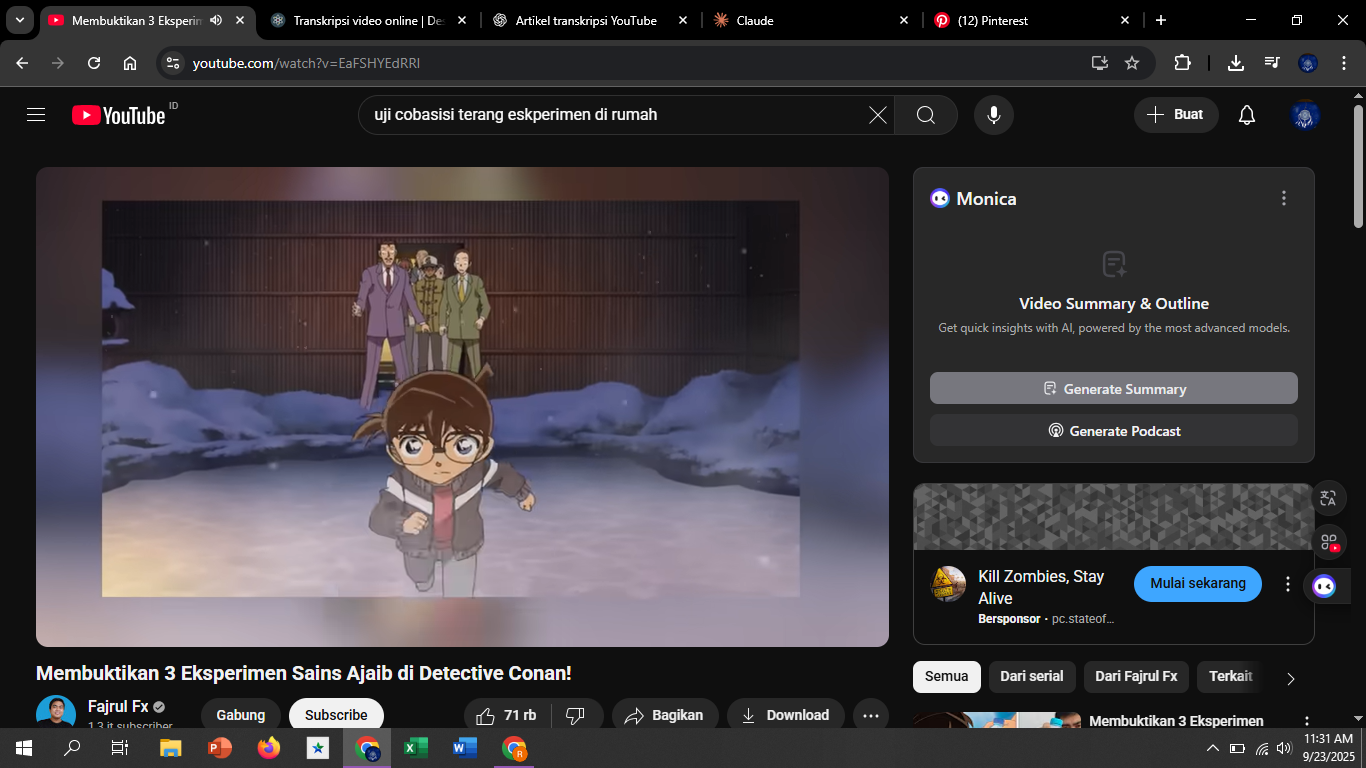The image size is (1366, 768).
Task: Open Fajrul Fx channel avatar
Action: [x=56, y=712]
